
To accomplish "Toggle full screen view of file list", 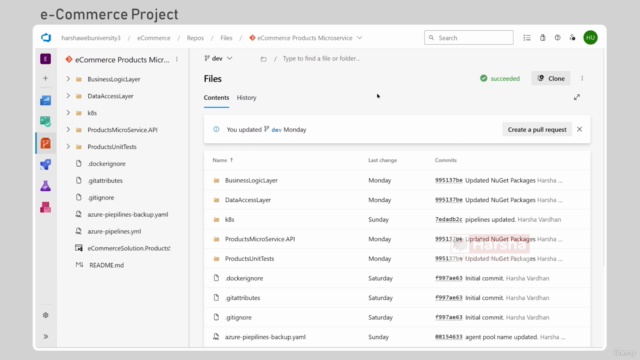I will pos(577,97).
